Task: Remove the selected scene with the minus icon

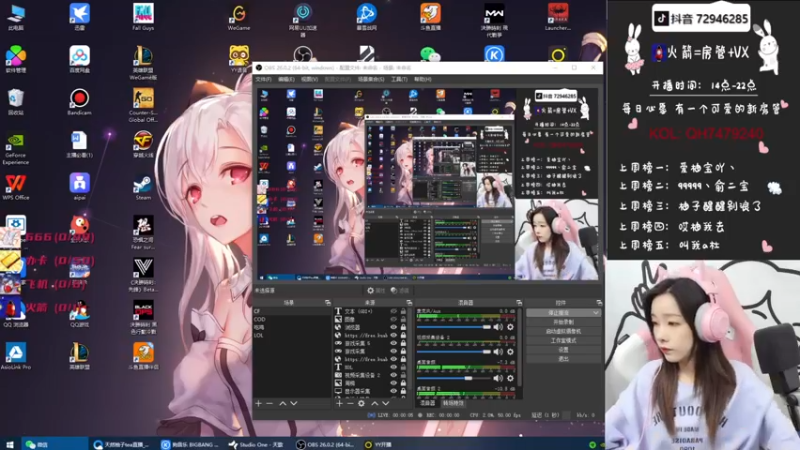Action: coord(269,404)
